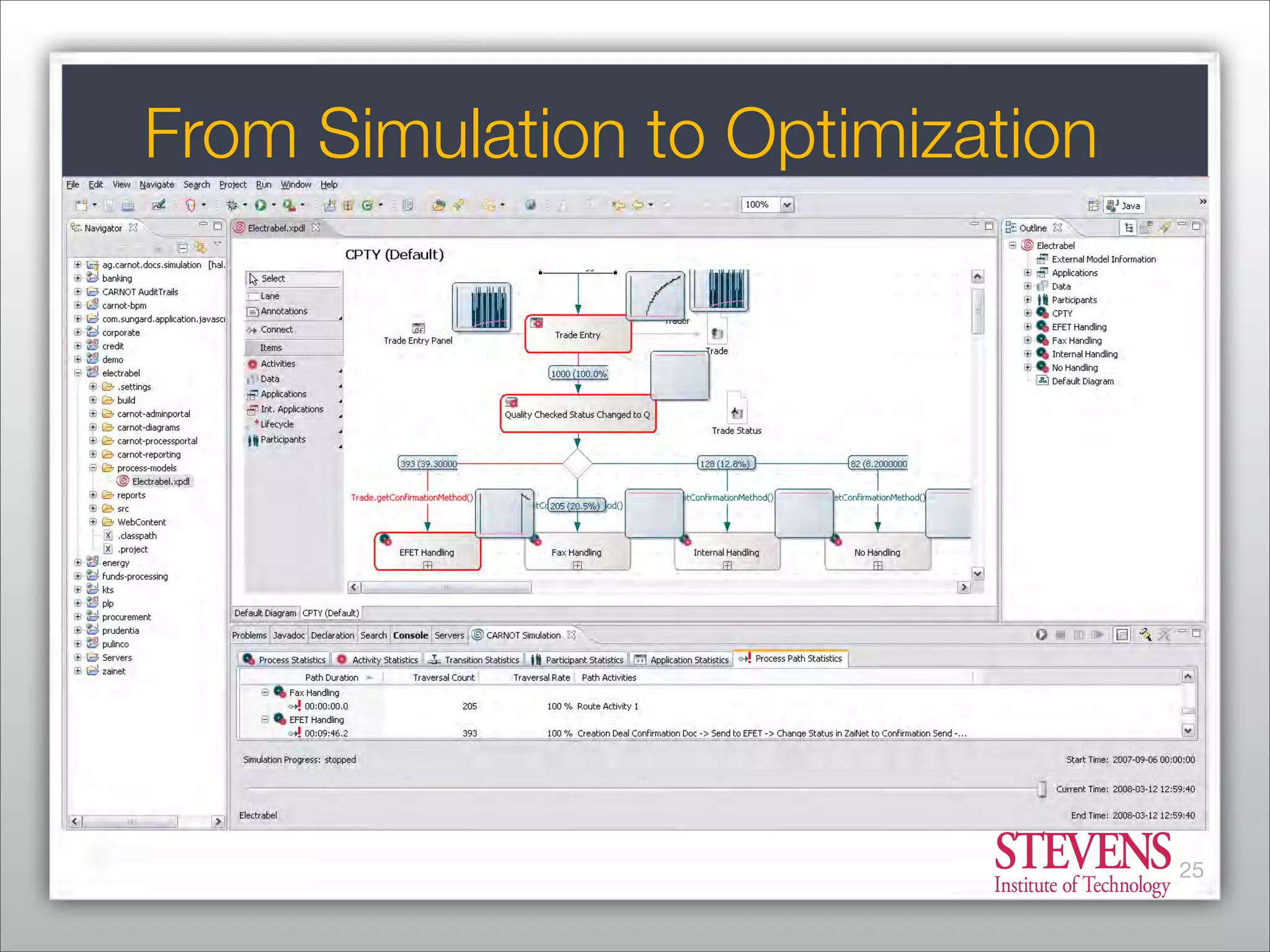The image size is (1270, 952).
Task: Click the Debug bug toolbar icon
Action: click(x=232, y=205)
